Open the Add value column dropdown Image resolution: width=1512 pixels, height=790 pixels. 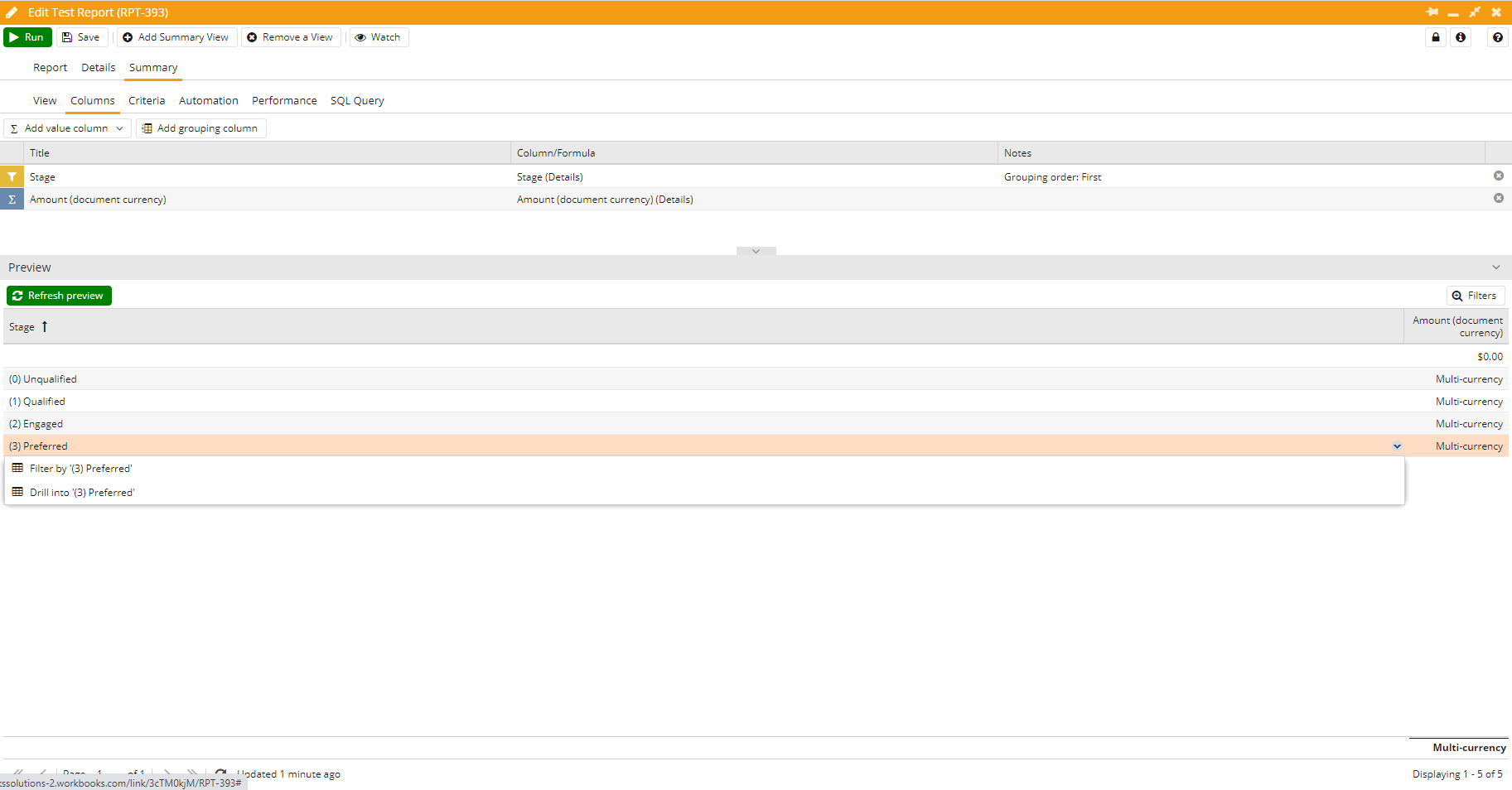click(67, 128)
